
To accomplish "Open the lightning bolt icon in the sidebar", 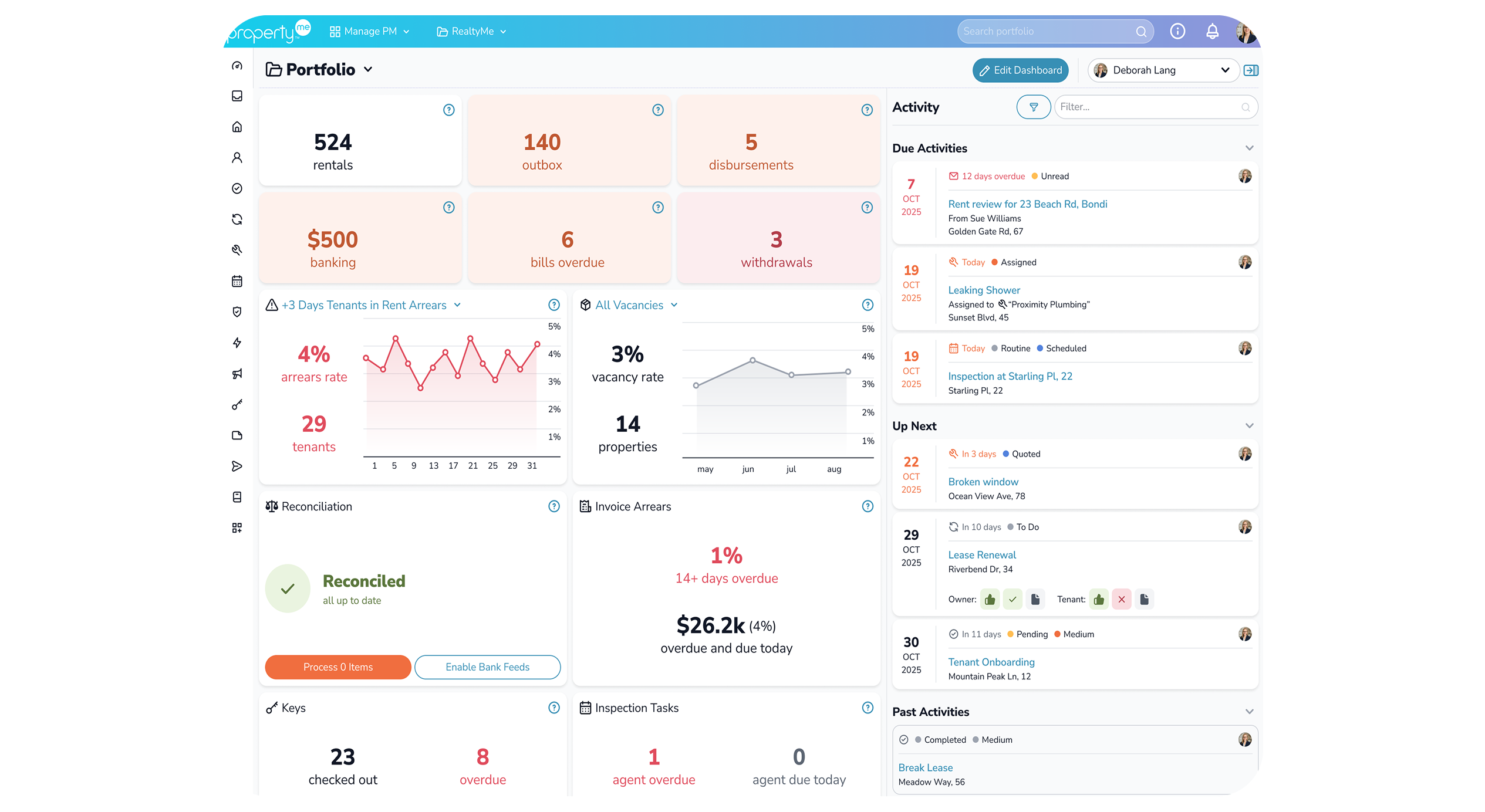I will click(x=237, y=343).
